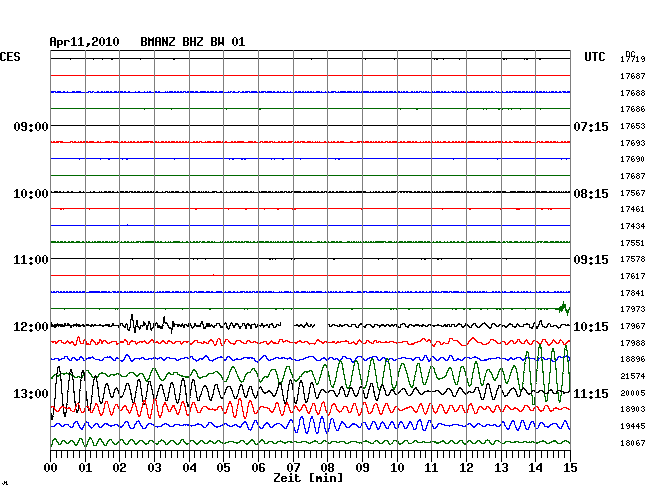Select the DC value "20005"
Screen dimensions: 650x494
coord(633,393)
